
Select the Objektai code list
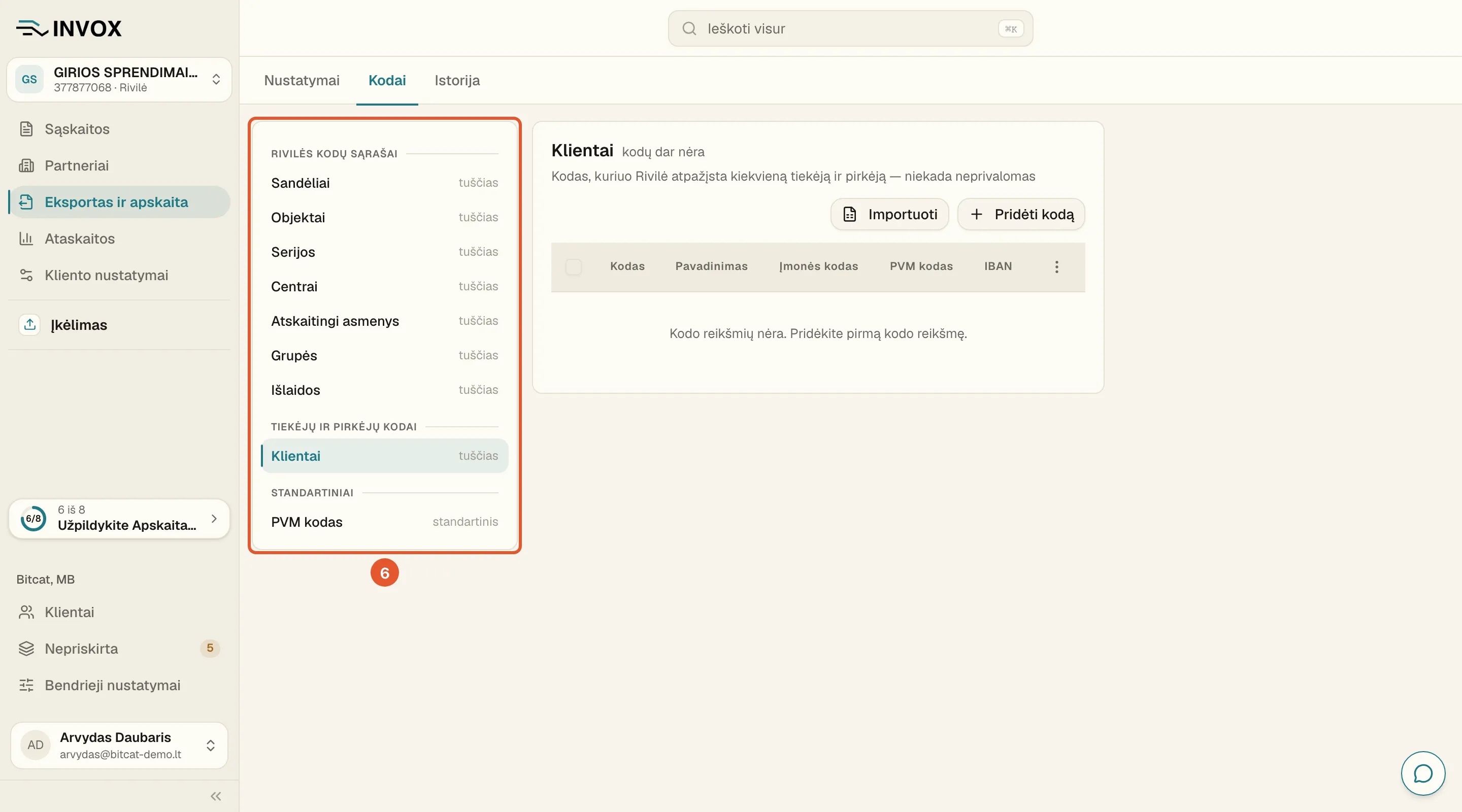pos(384,217)
